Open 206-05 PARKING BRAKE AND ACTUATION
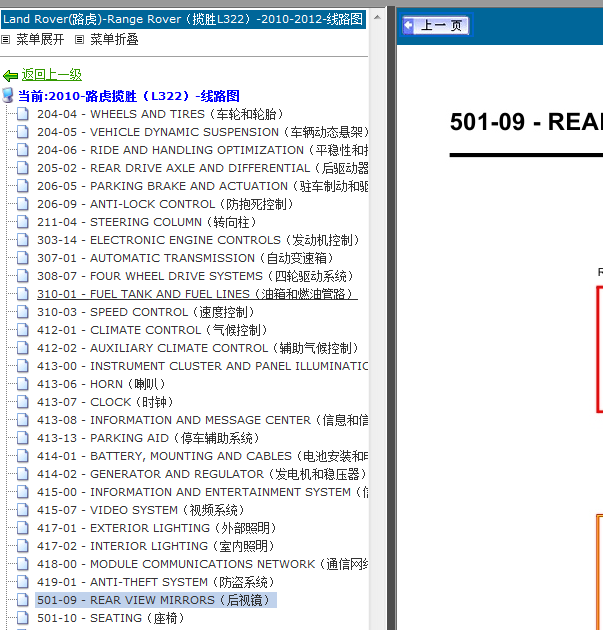 click(x=202, y=186)
